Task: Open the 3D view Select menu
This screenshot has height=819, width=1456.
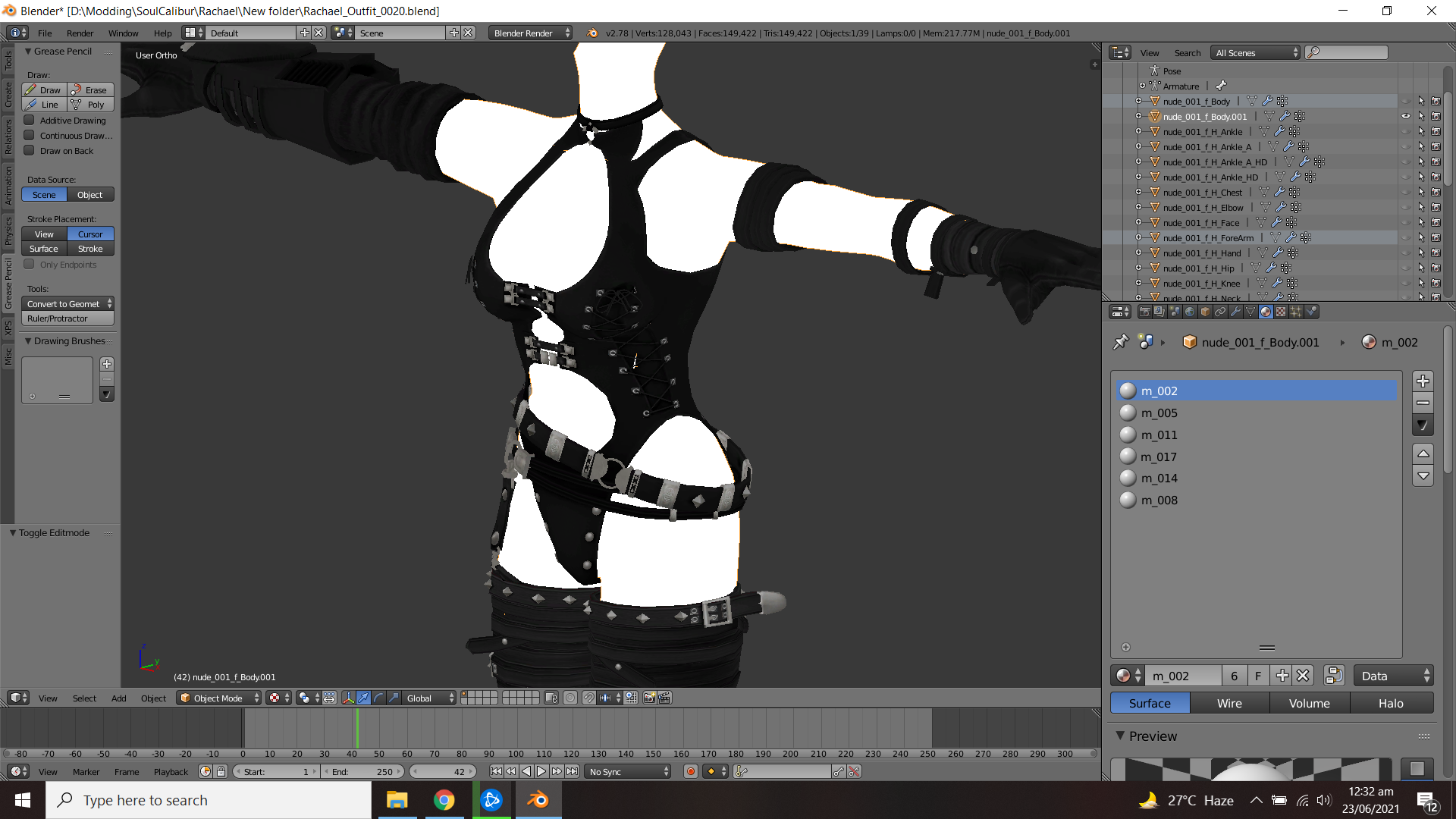Action: [x=84, y=698]
